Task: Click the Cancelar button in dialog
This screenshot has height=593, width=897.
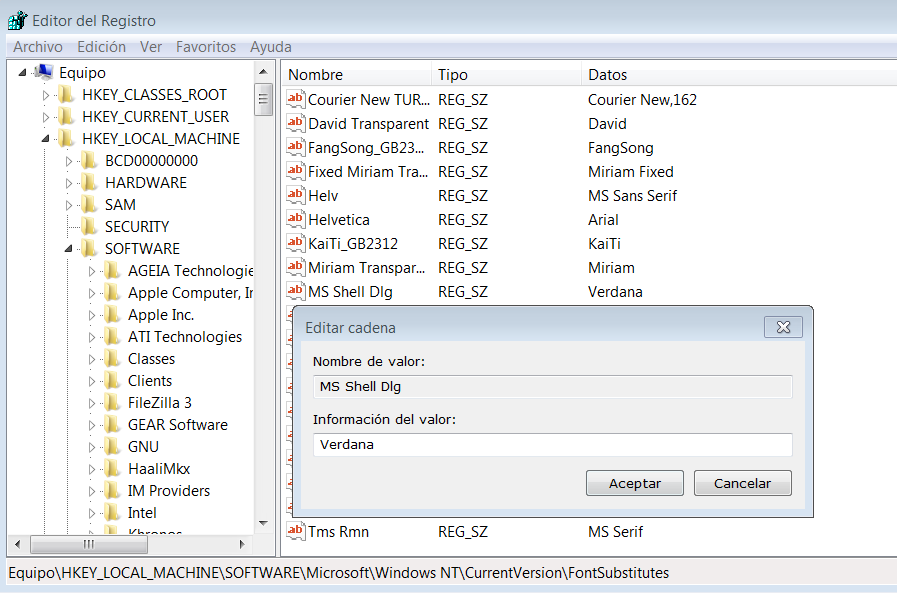Action: click(x=742, y=483)
